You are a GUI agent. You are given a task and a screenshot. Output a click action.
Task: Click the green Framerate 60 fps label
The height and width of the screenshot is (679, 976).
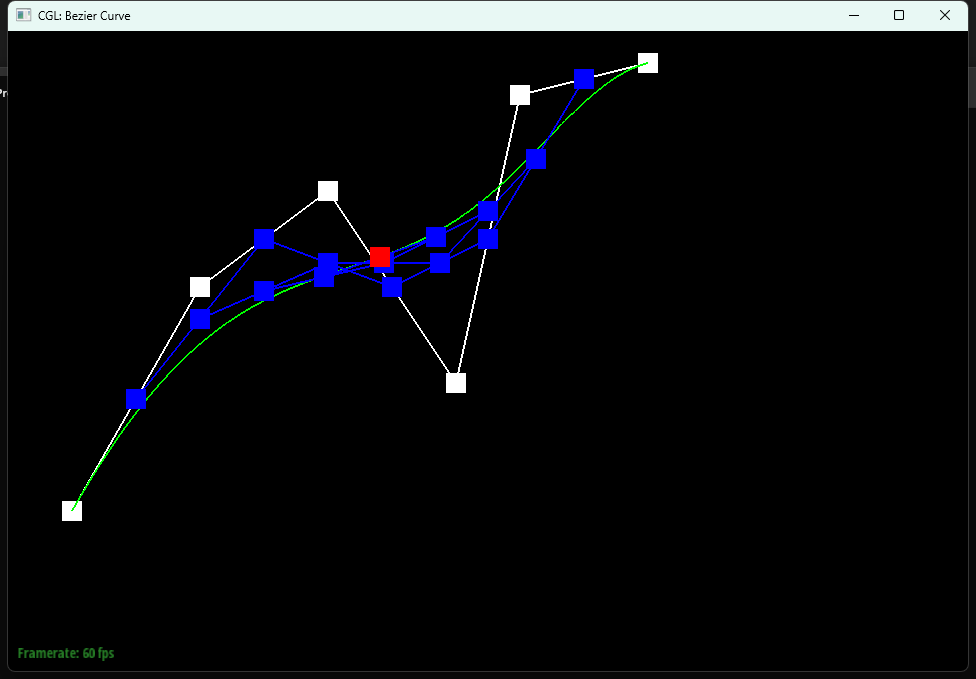66,653
